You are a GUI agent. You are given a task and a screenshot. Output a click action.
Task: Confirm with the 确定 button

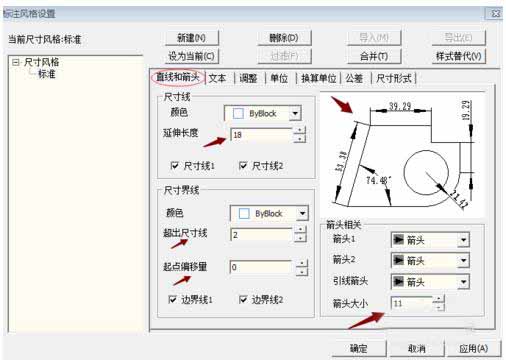click(x=359, y=349)
